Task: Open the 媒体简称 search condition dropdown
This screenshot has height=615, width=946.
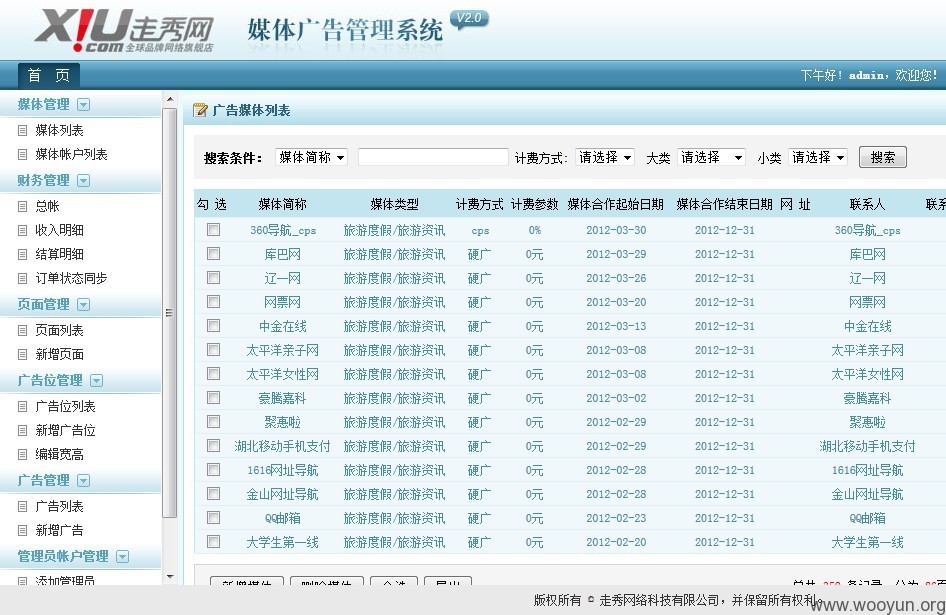Action: pos(311,158)
